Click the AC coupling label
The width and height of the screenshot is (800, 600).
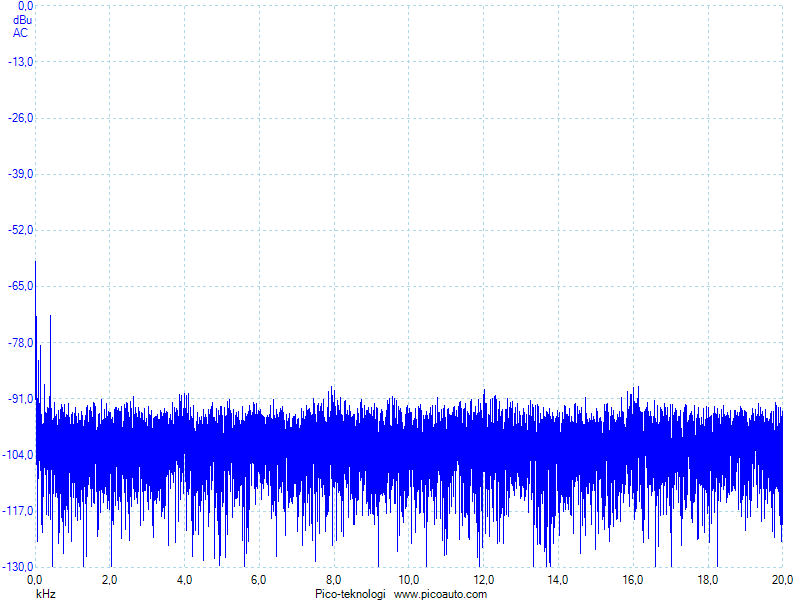pyautogui.click(x=20, y=33)
